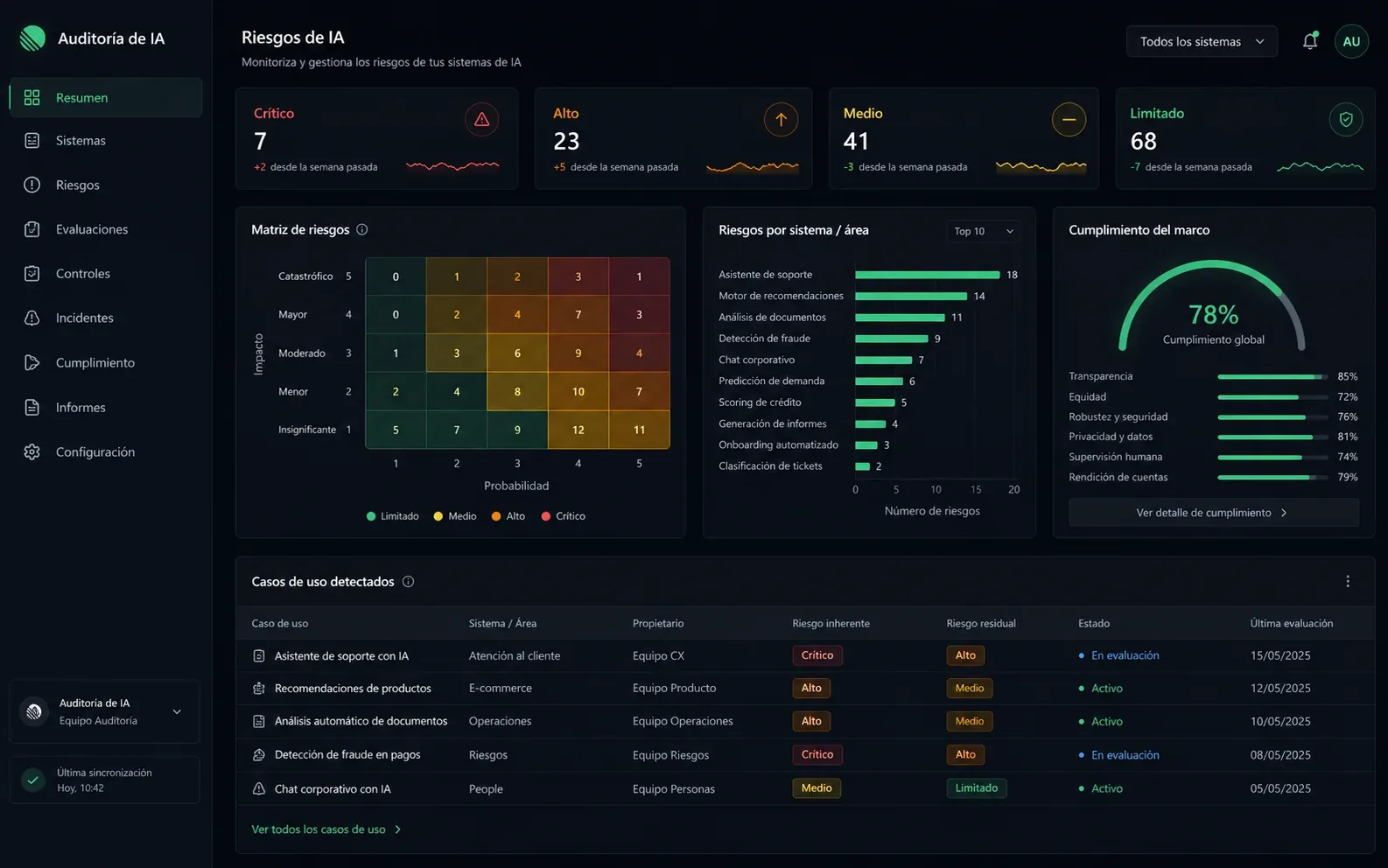1388x868 pixels.
Task: Click the Medio minus circle icon
Action: (1069, 120)
